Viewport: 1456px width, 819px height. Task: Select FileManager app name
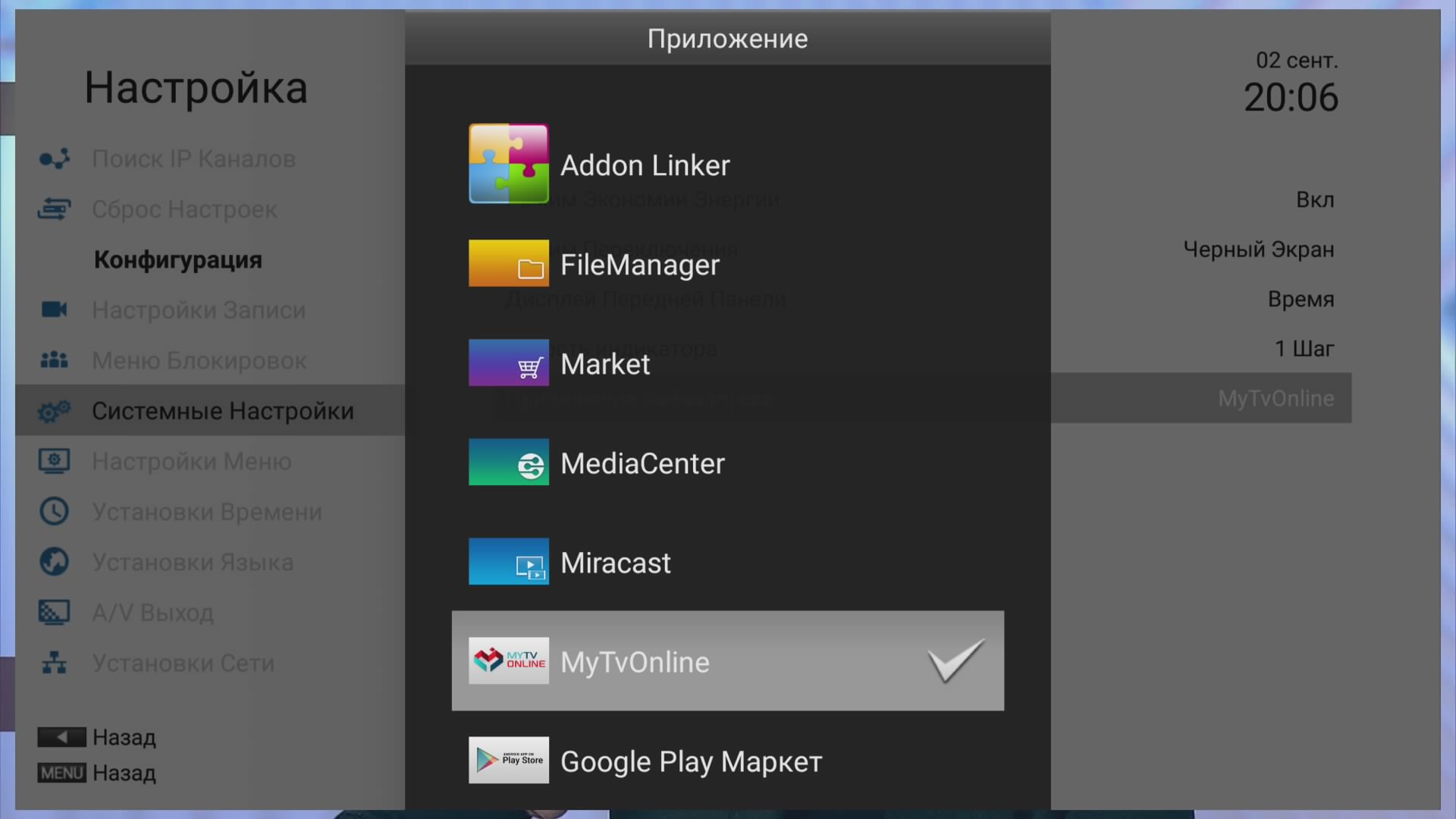(x=640, y=265)
